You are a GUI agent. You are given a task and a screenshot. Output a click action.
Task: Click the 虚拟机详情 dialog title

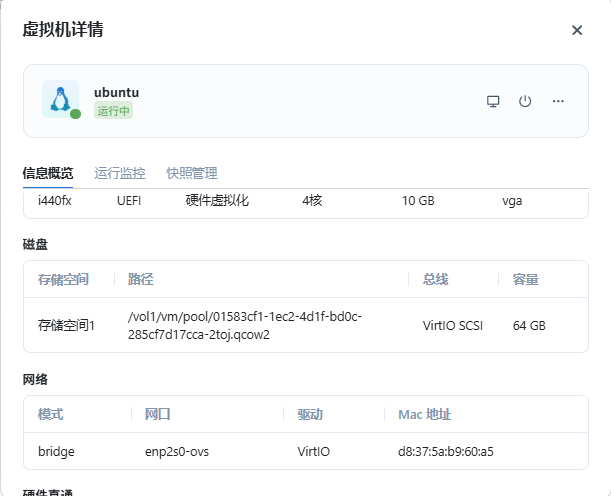tap(63, 30)
